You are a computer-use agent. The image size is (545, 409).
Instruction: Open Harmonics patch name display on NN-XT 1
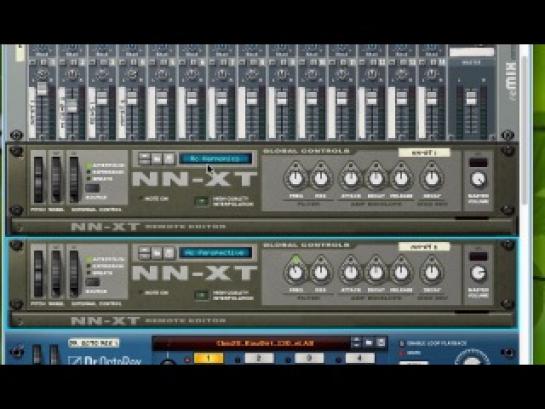point(215,159)
